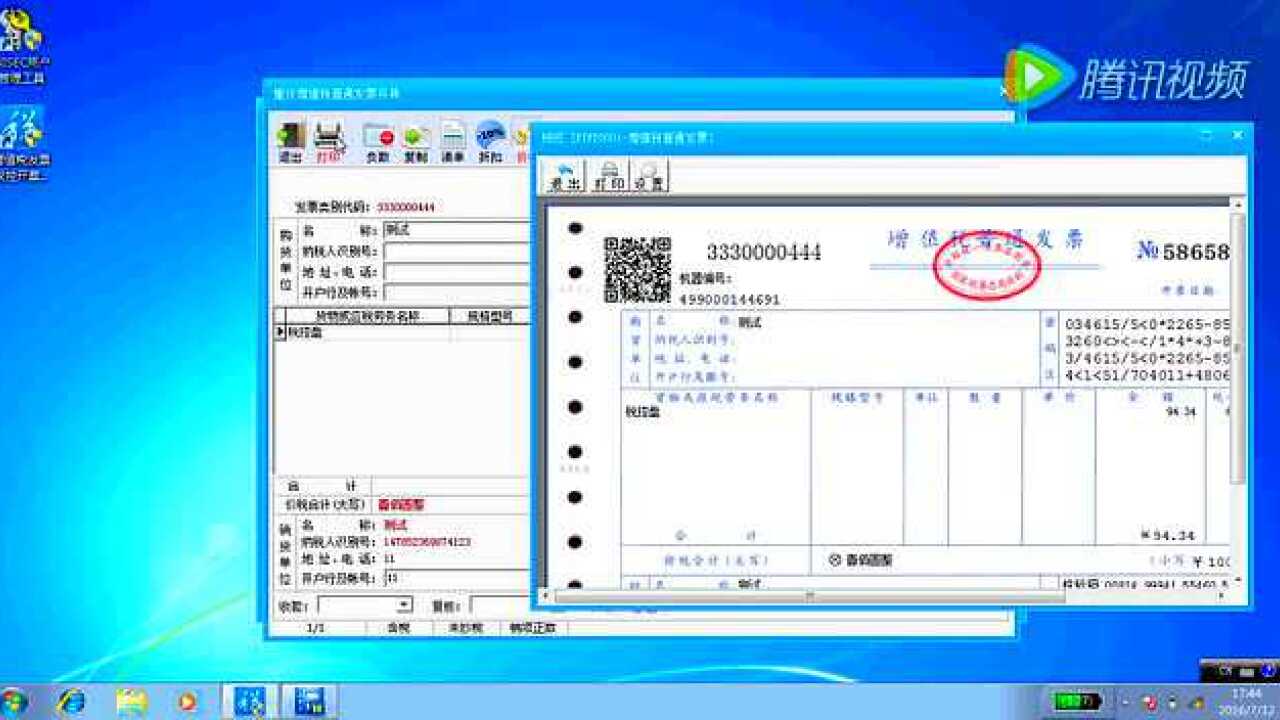1280x720 pixels.
Task: Click vertical scrollbar of print preview
Action: click(x=1237, y=348)
